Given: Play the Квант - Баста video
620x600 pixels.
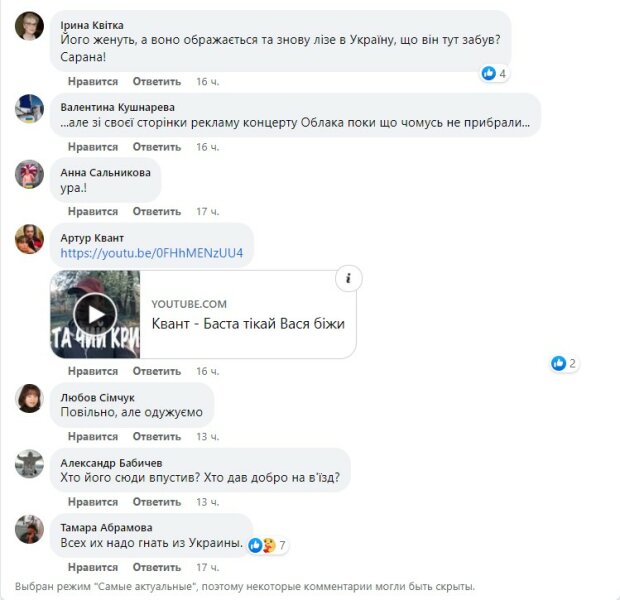Looking at the screenshot, I should coord(95,314).
